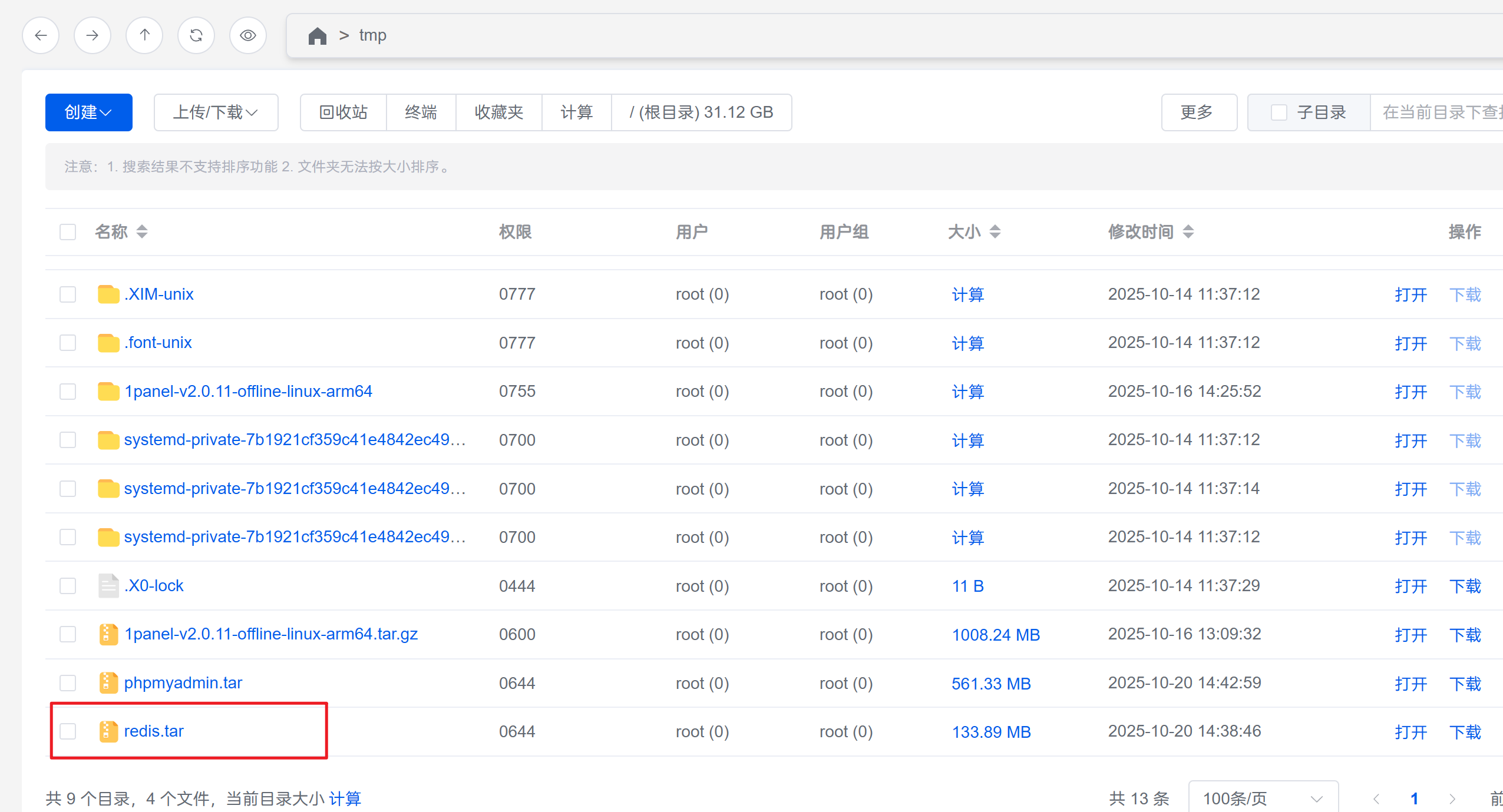Go up to parent directory icon
This screenshot has width=1503, height=812.
click(144, 35)
